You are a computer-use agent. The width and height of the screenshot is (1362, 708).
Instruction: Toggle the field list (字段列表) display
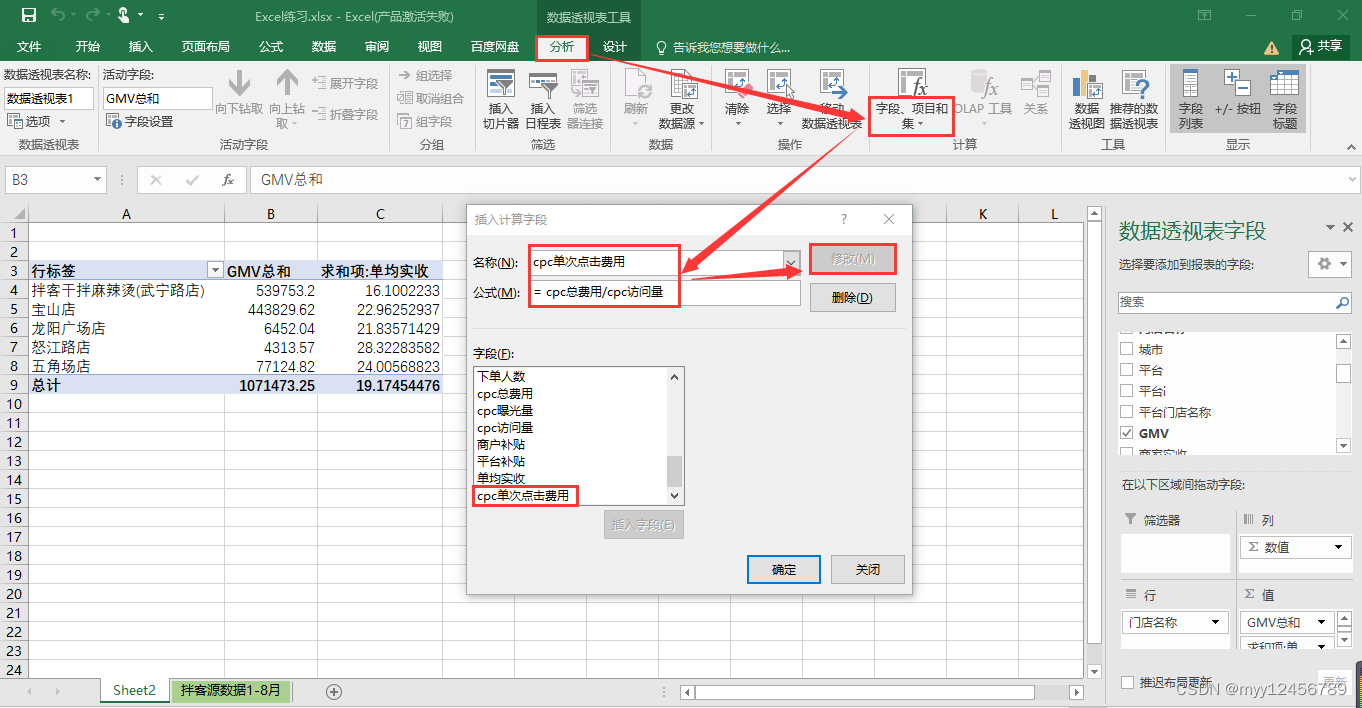[x=1191, y=100]
